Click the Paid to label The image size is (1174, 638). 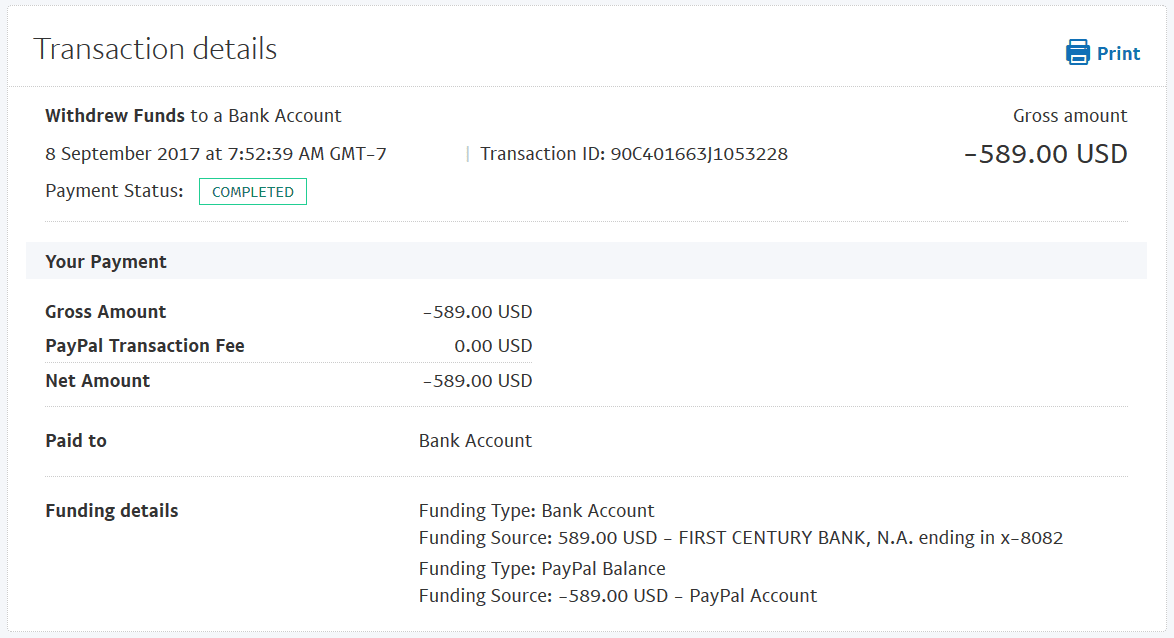point(76,441)
